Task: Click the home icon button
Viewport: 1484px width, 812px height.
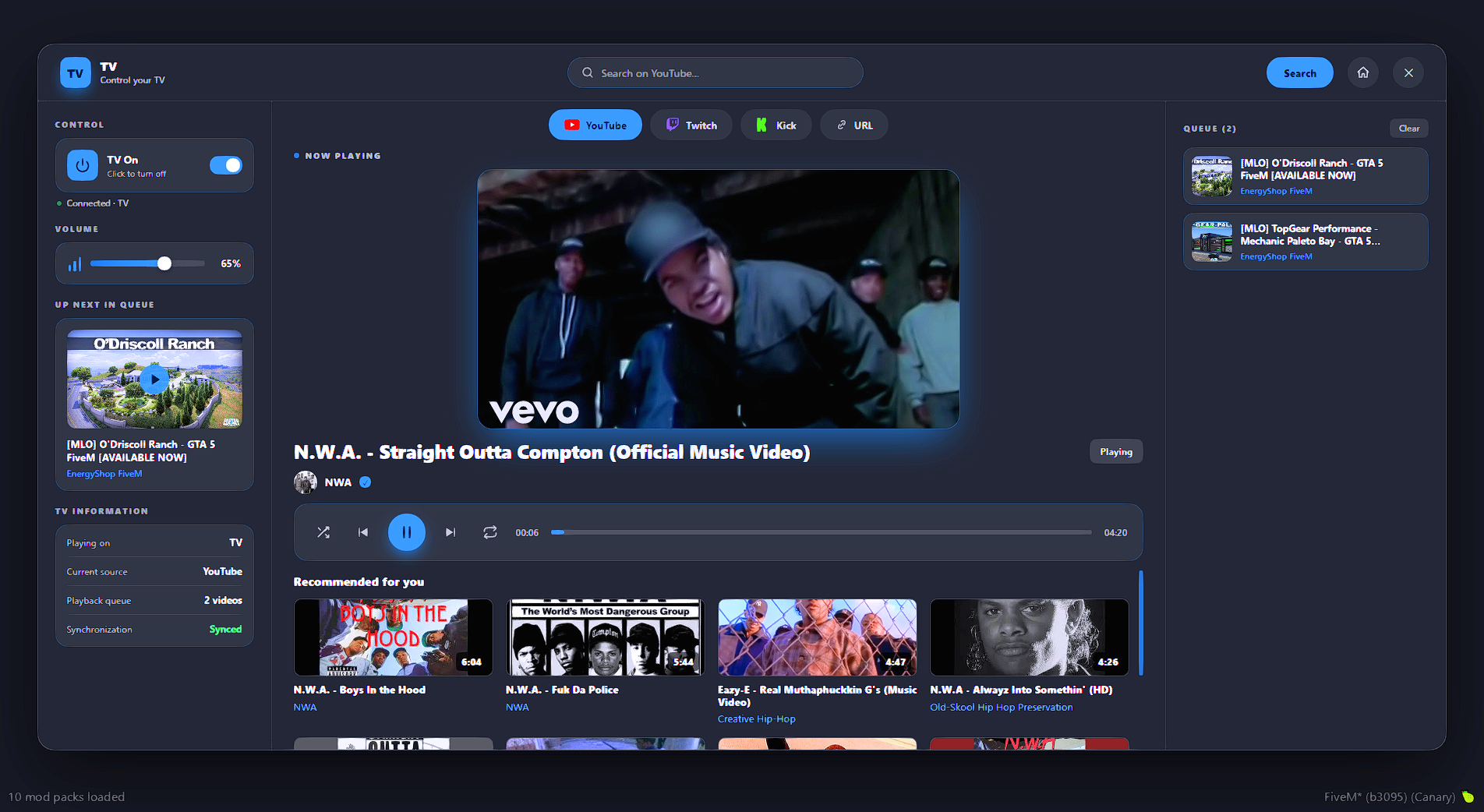Action: pos(1363,72)
